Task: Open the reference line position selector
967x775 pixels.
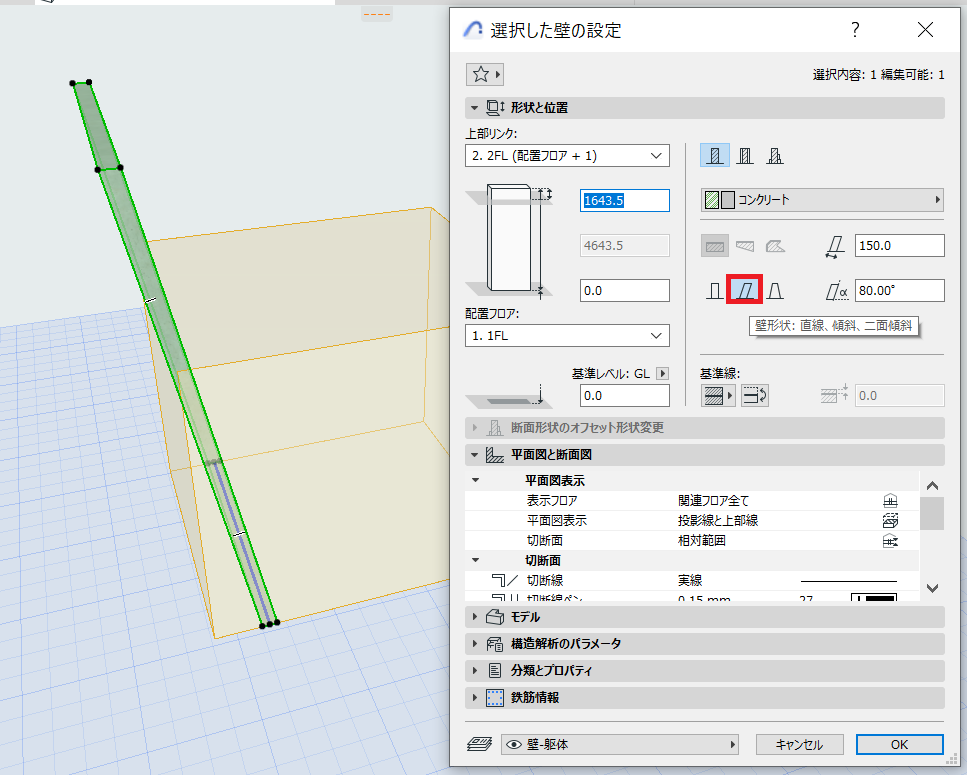Action: click(x=718, y=396)
